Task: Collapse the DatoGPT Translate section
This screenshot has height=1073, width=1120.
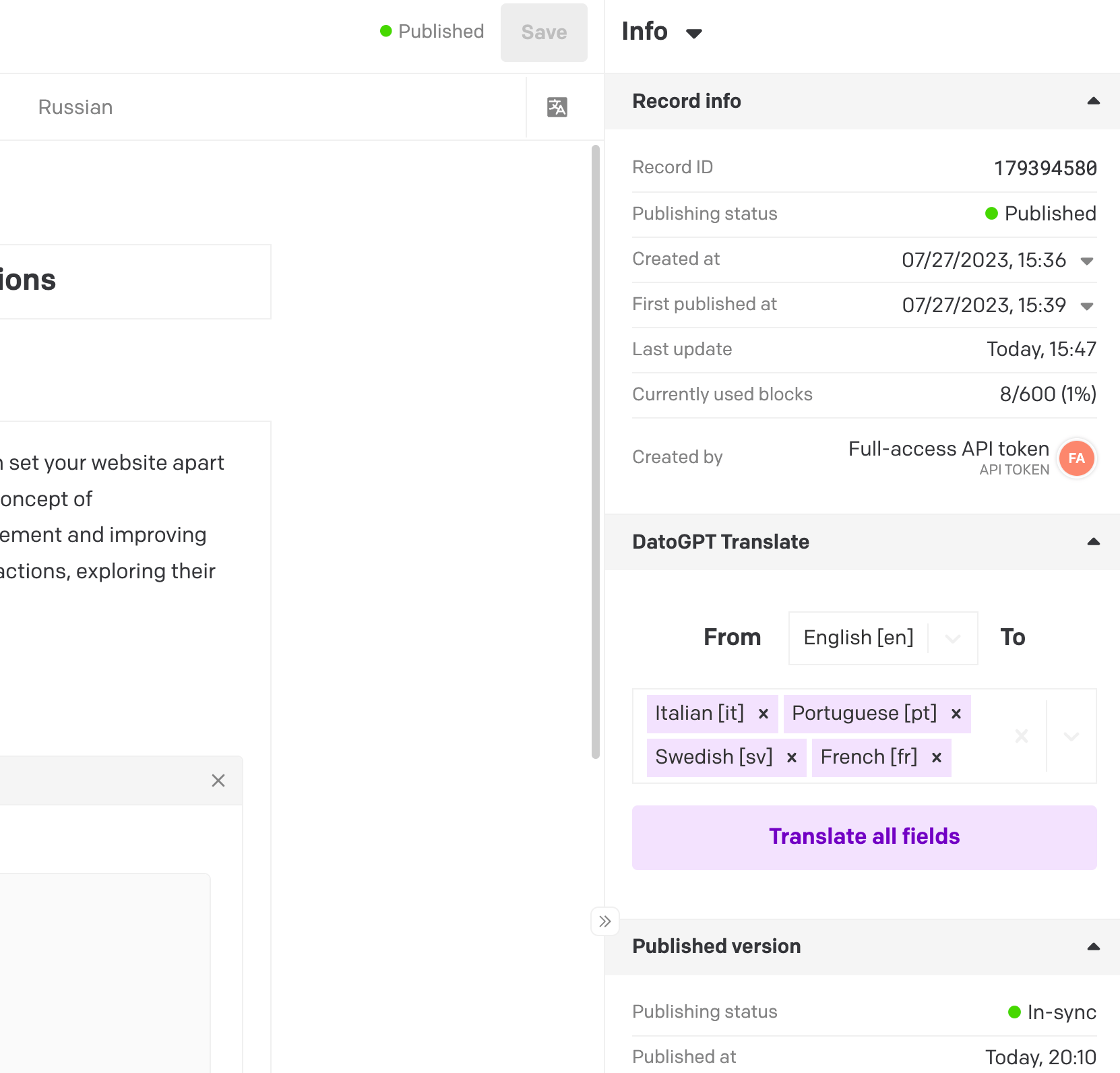Action: tap(1093, 542)
